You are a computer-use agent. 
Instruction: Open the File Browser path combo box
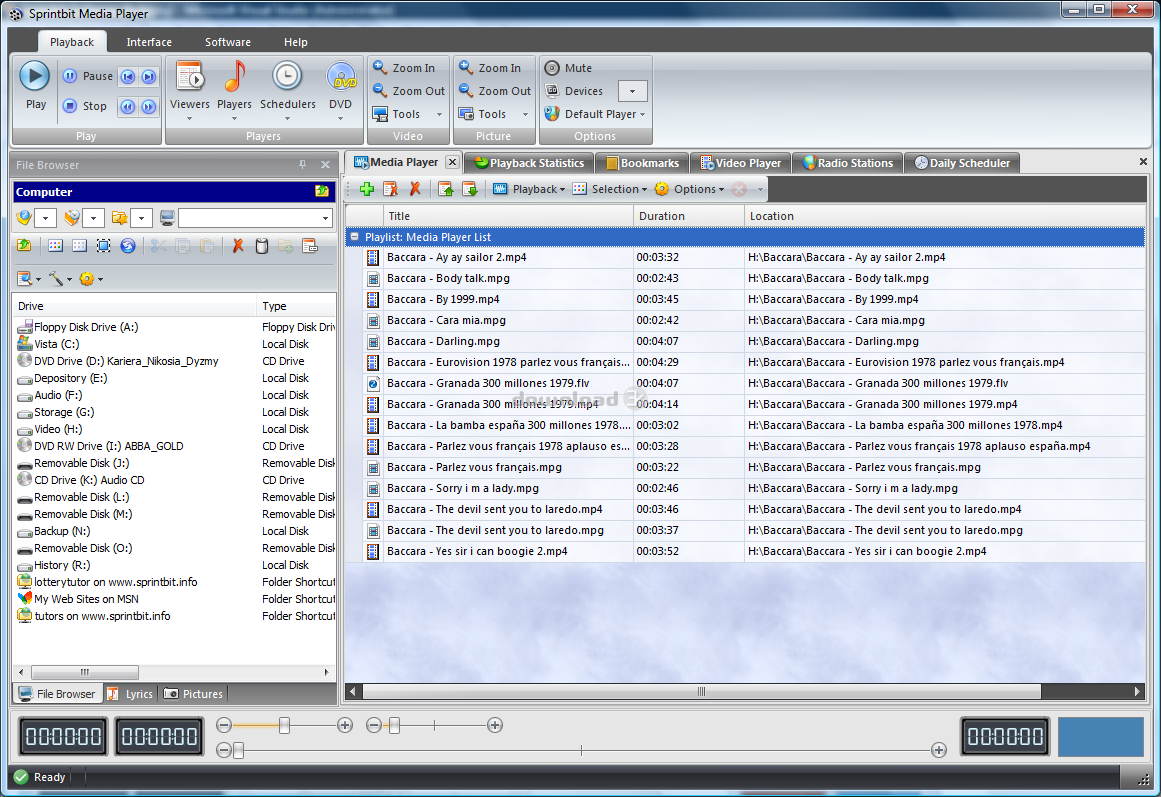[255, 218]
